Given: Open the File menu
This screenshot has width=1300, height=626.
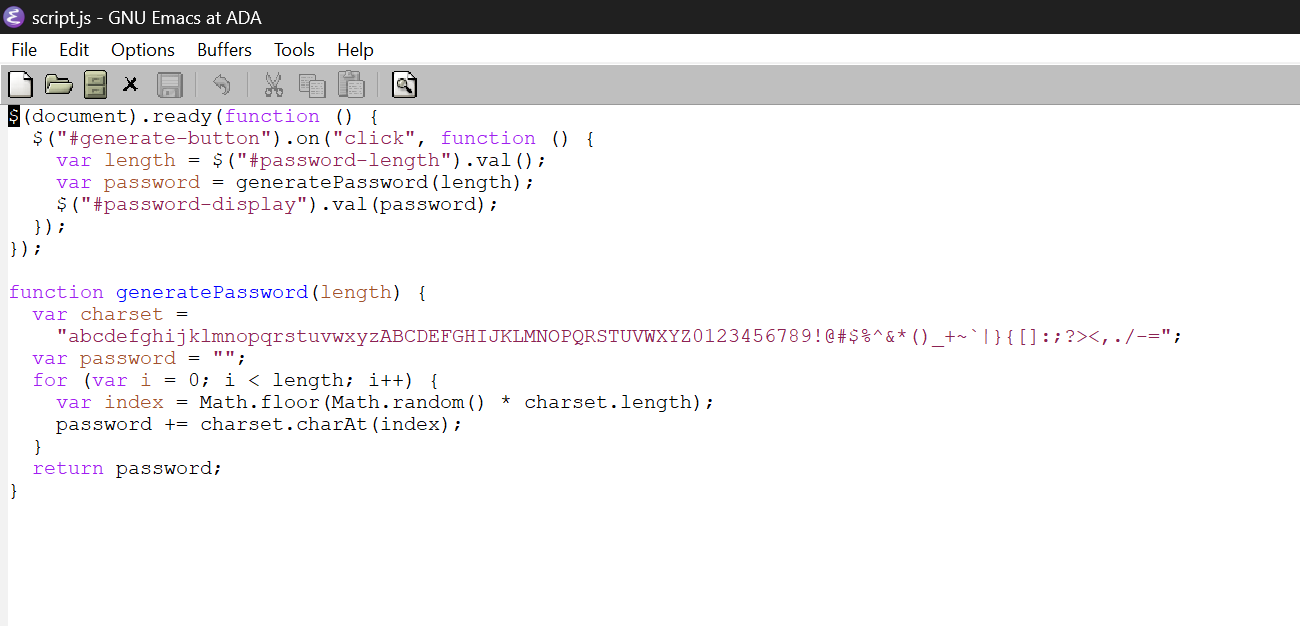Looking at the screenshot, I should [23, 49].
